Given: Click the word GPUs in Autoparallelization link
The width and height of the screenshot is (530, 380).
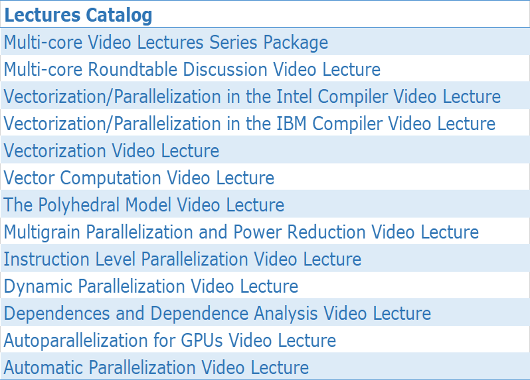Looking at the screenshot, I should pyautogui.click(x=202, y=340).
